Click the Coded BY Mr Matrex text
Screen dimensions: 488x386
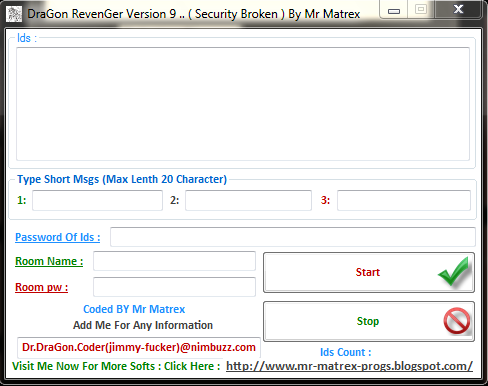(134, 309)
